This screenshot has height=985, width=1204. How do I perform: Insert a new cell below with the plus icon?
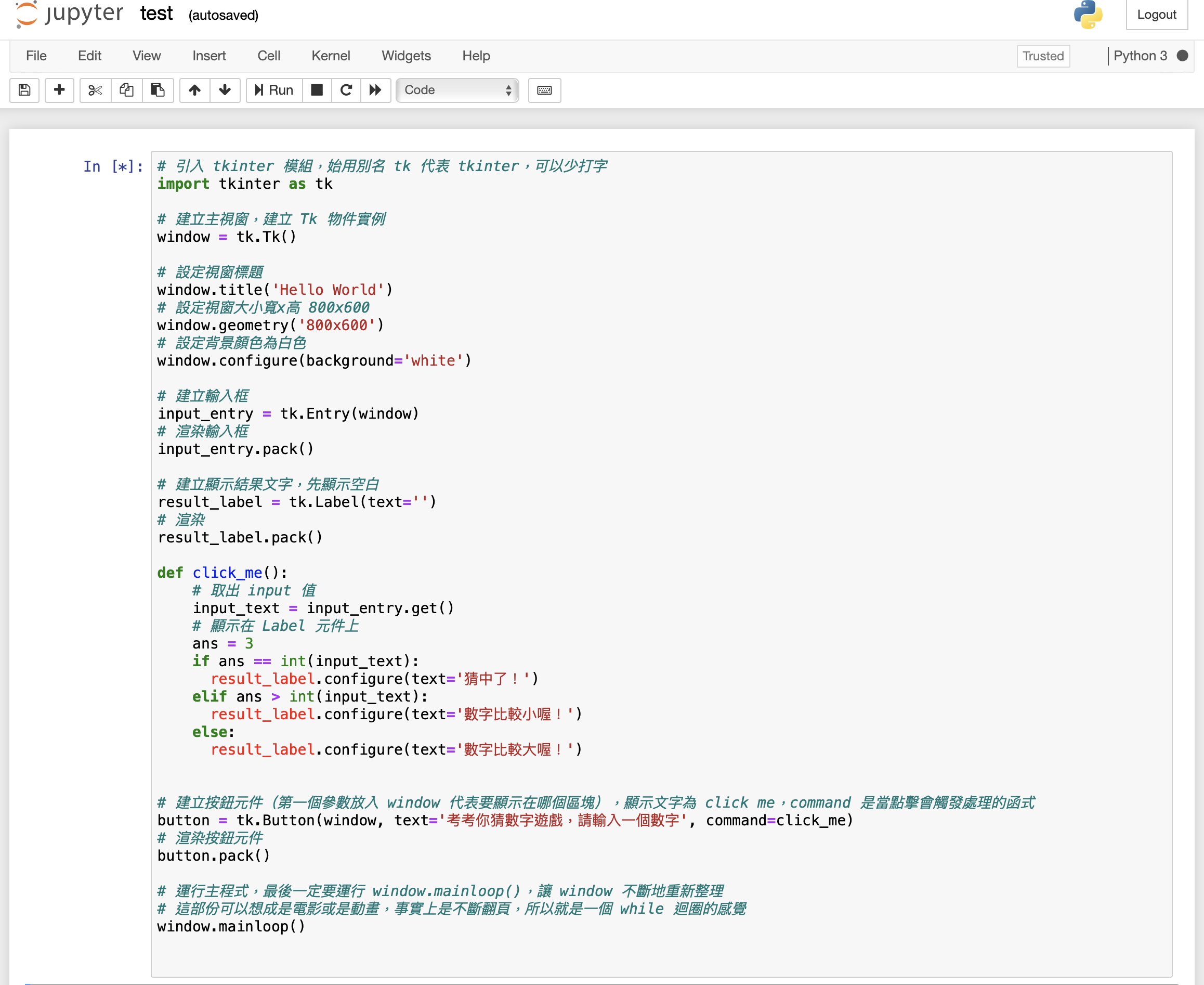[x=59, y=90]
